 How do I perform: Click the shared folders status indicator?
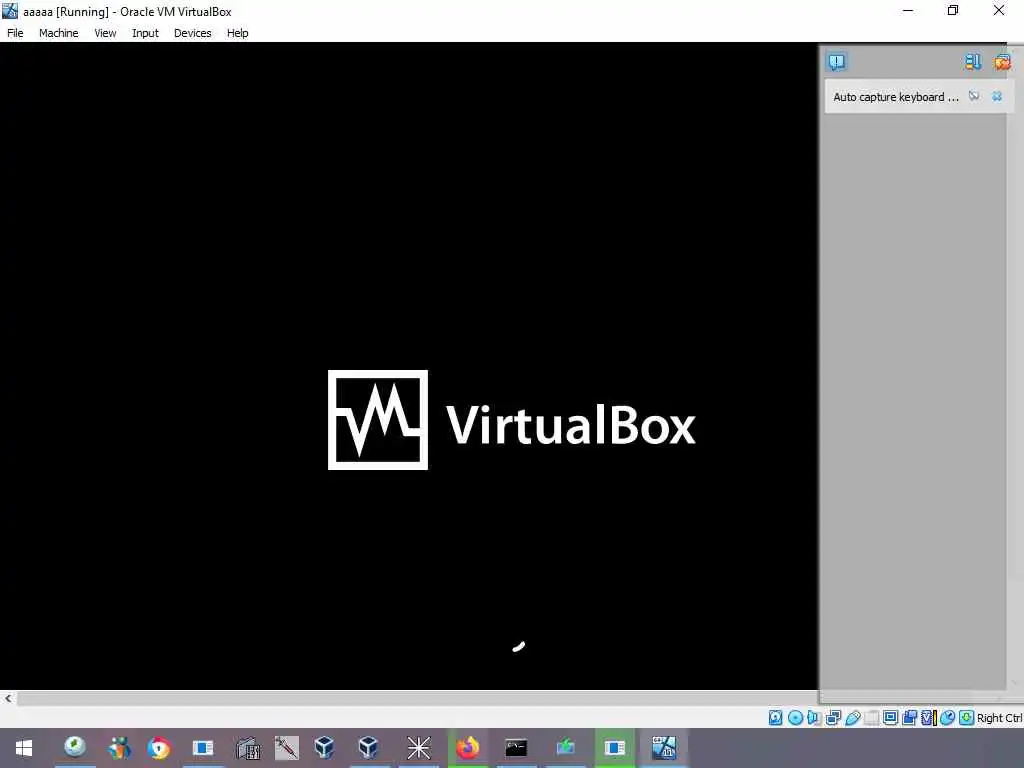click(871, 718)
